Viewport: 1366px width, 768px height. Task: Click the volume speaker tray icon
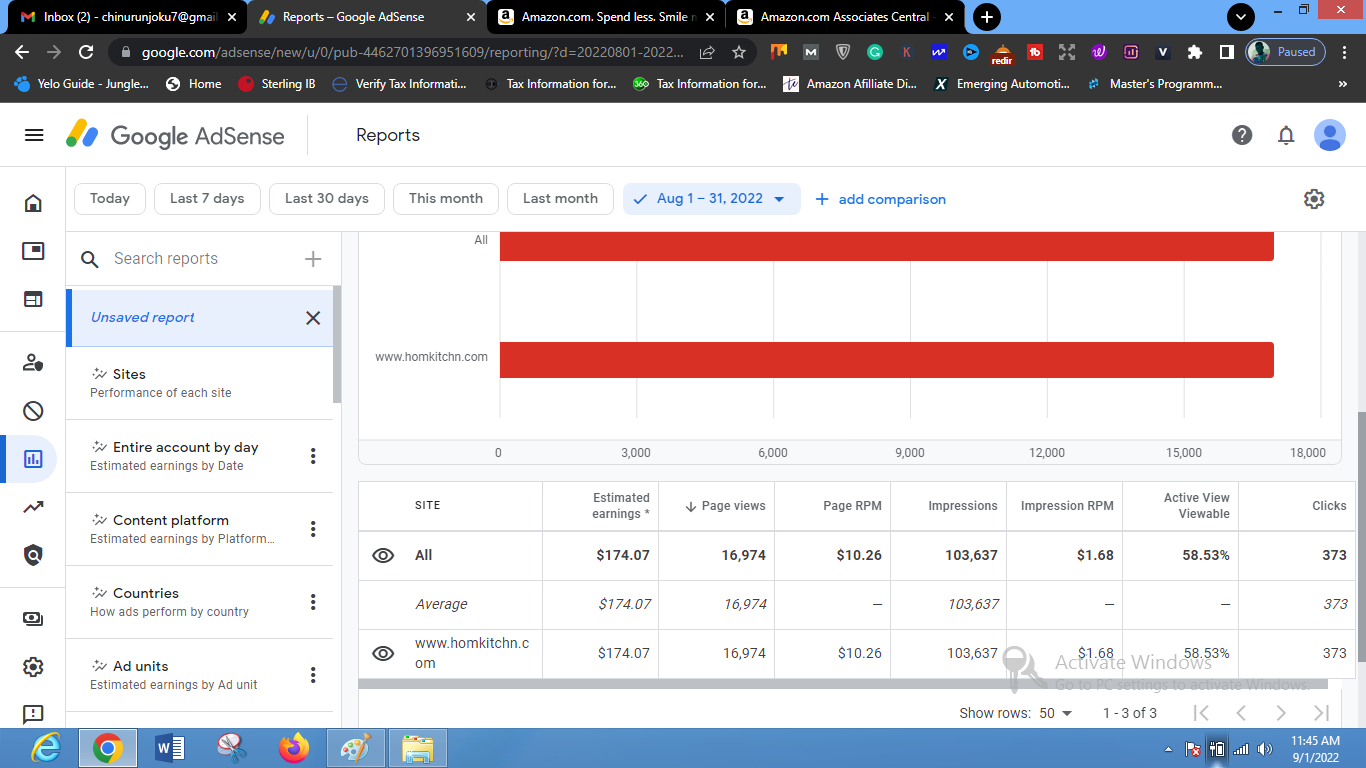pos(1264,749)
